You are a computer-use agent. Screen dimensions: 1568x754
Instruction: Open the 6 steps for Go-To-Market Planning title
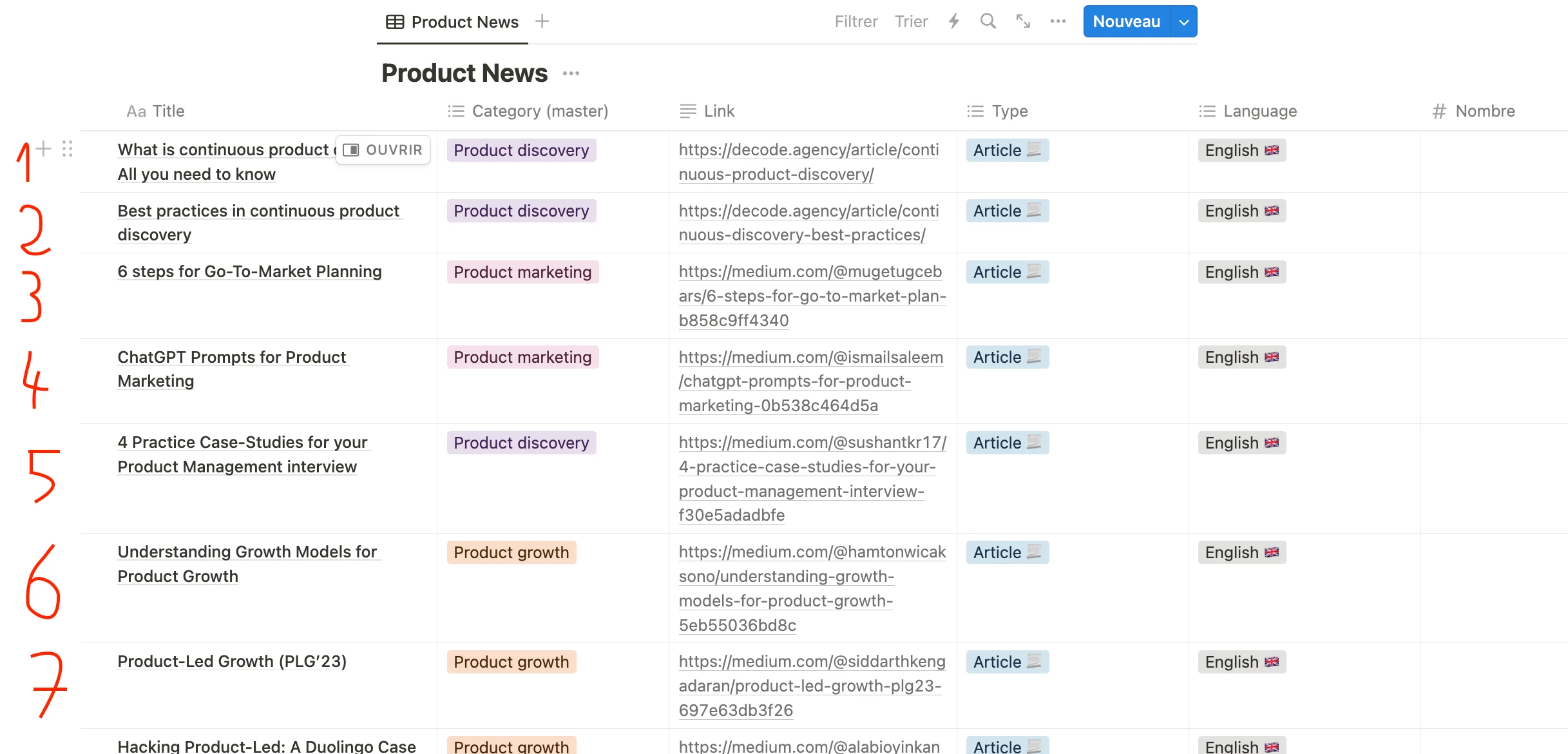[x=249, y=271]
